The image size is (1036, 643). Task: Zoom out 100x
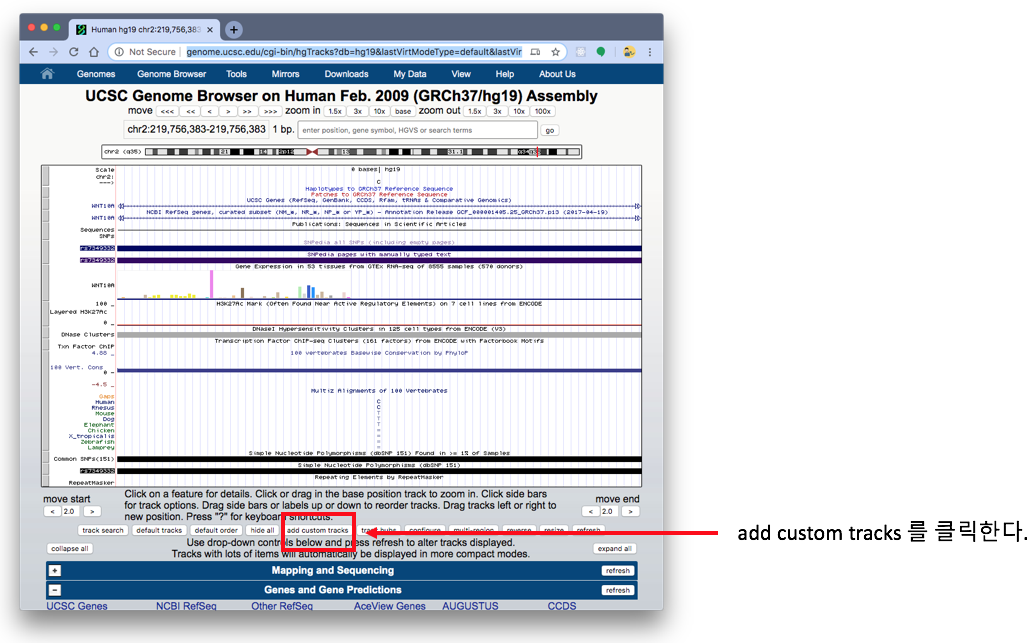click(x=542, y=112)
